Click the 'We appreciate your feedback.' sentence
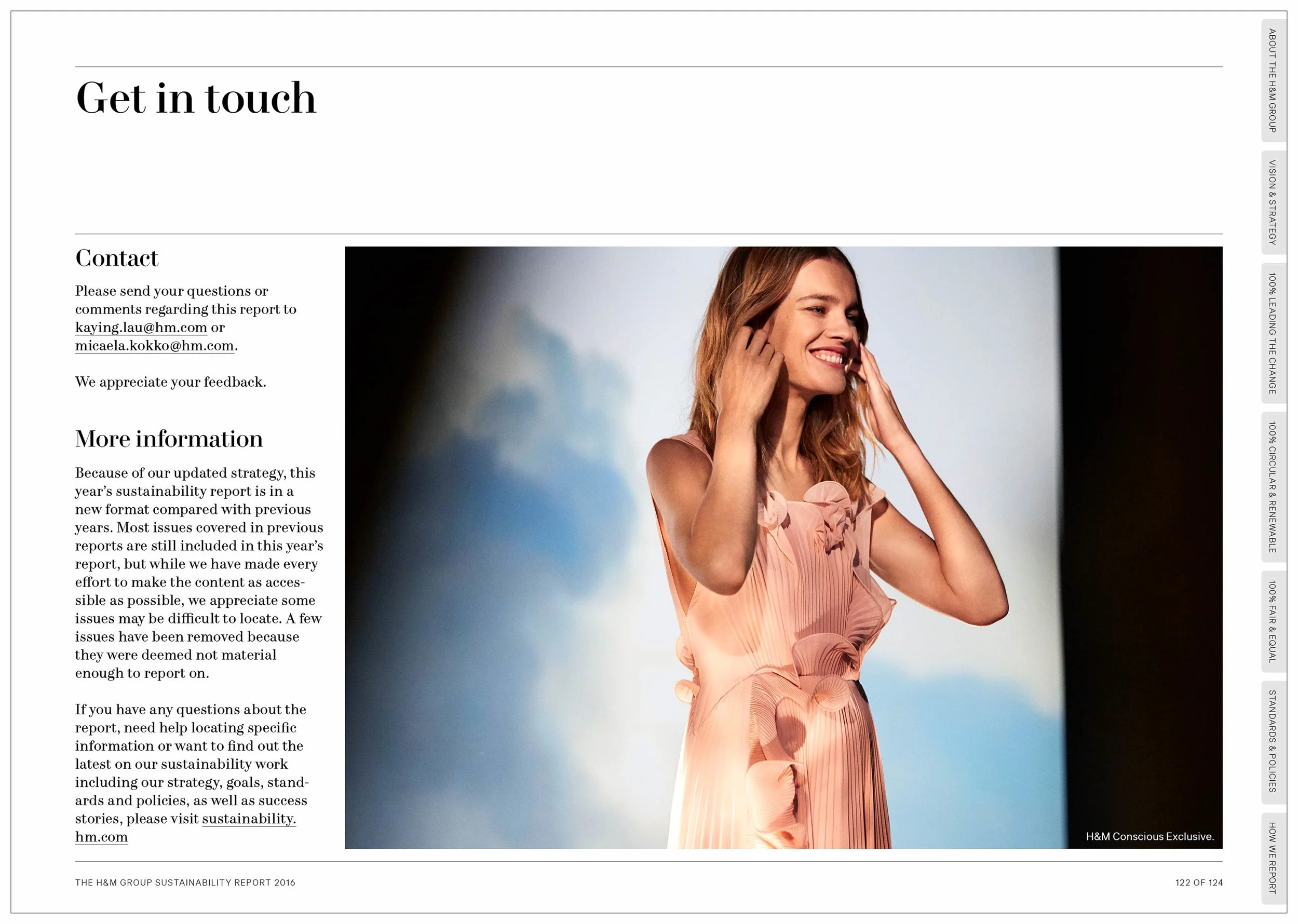 click(171, 382)
